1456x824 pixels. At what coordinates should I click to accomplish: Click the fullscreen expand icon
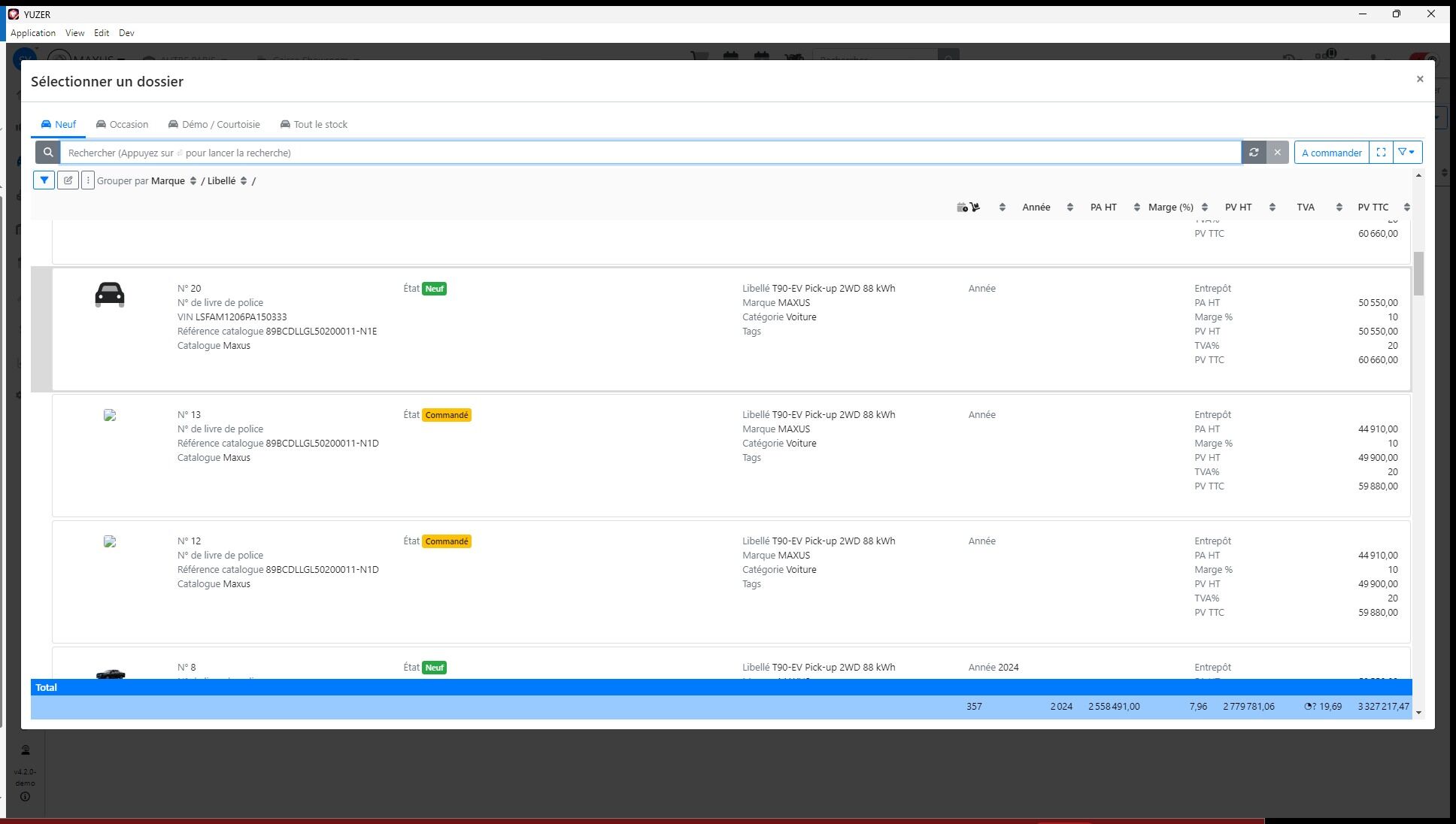1381,153
